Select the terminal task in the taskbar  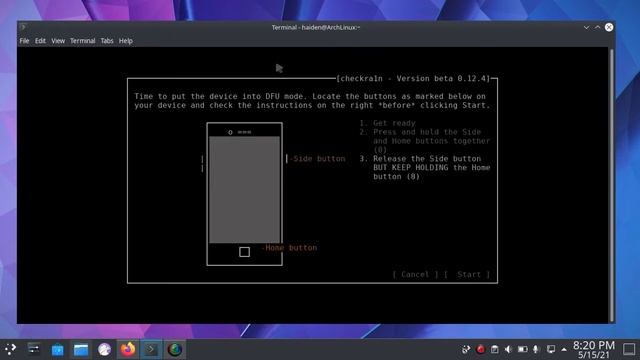point(151,349)
